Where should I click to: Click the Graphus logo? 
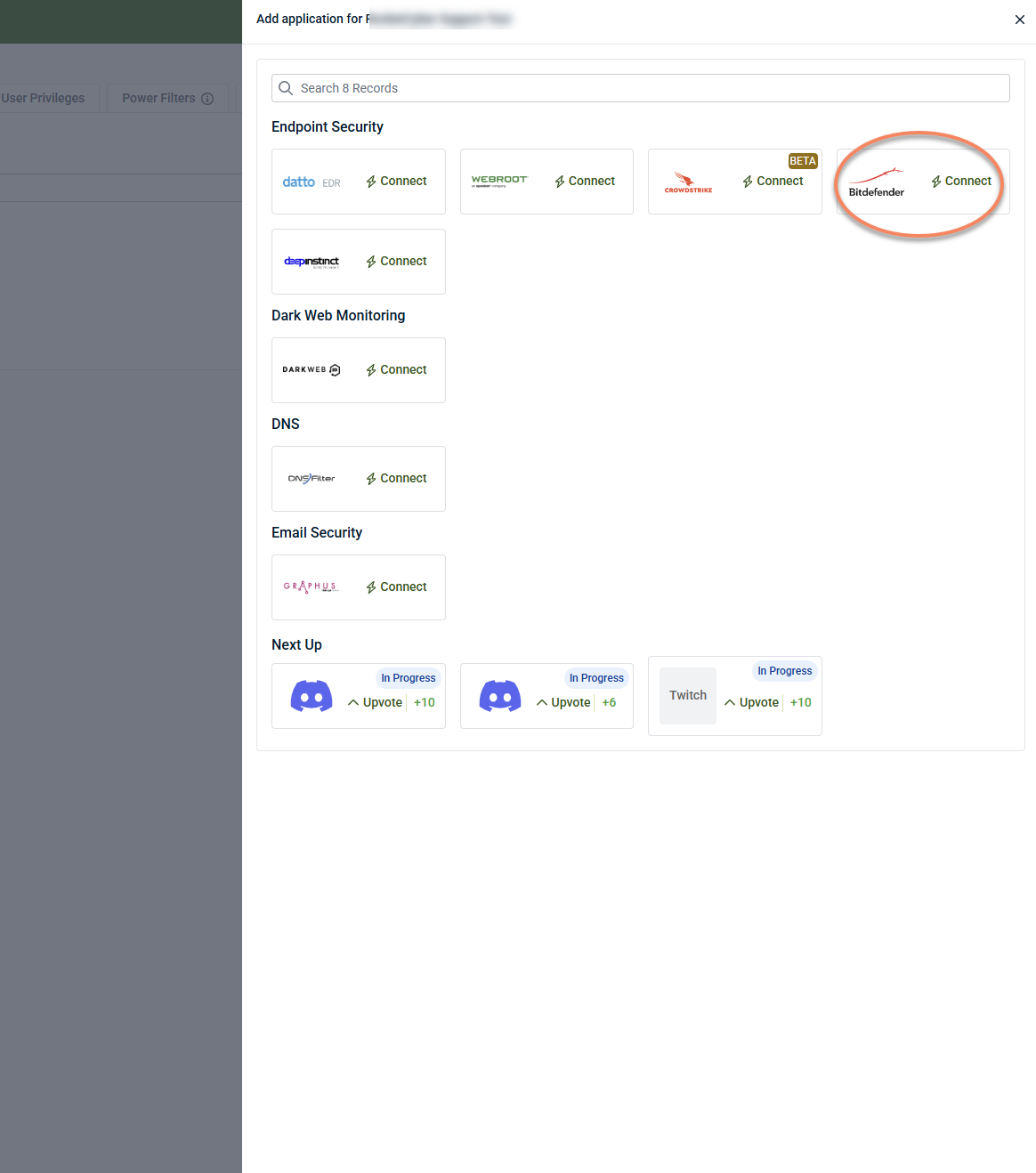coord(312,587)
